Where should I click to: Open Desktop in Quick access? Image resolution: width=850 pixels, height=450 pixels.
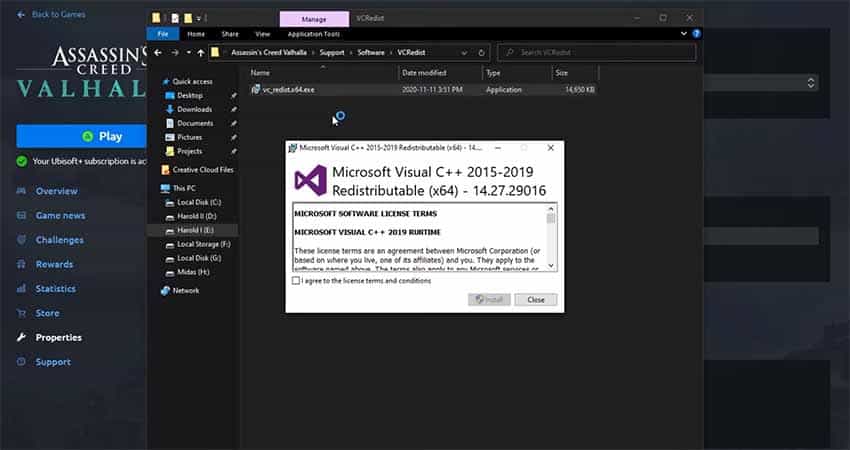coord(190,95)
